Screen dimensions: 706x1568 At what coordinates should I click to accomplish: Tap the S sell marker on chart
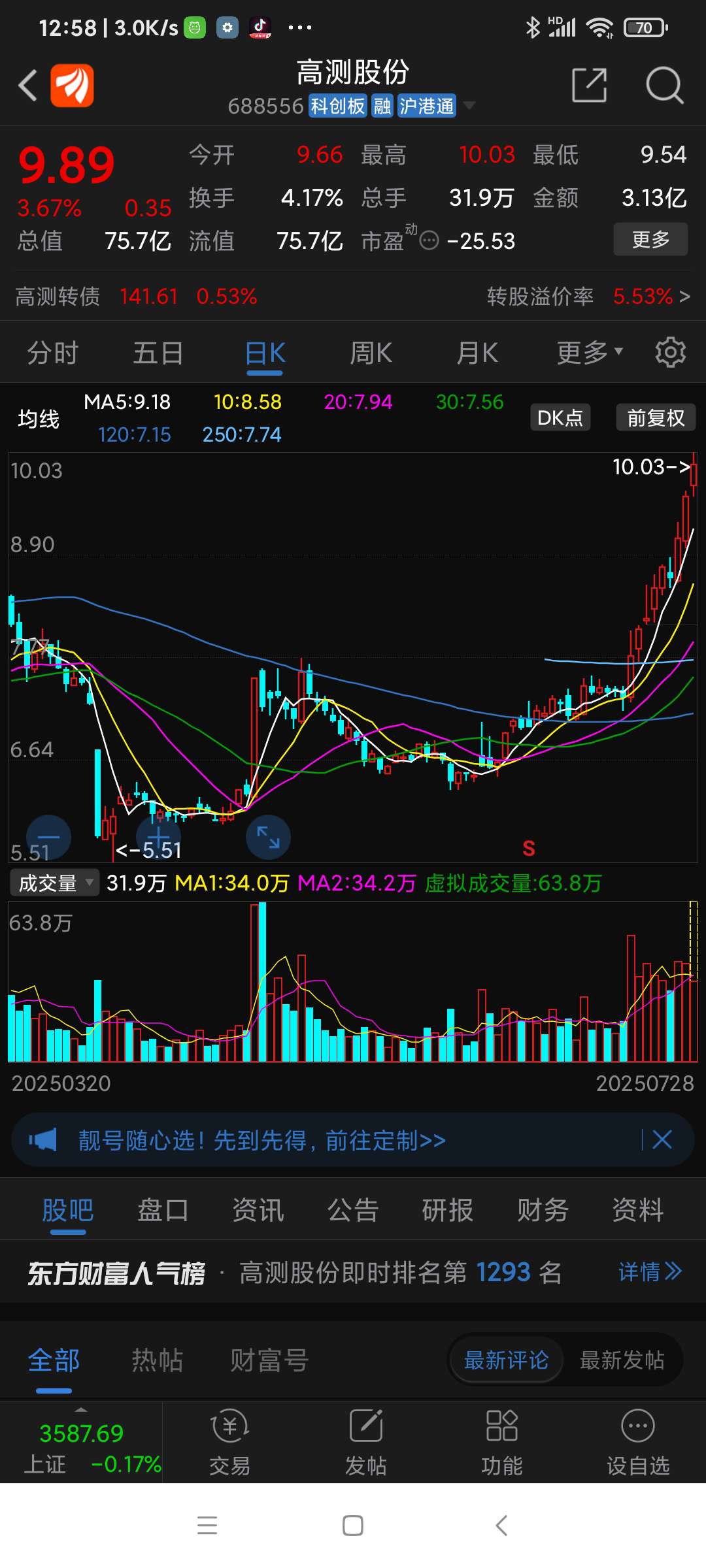click(x=529, y=848)
